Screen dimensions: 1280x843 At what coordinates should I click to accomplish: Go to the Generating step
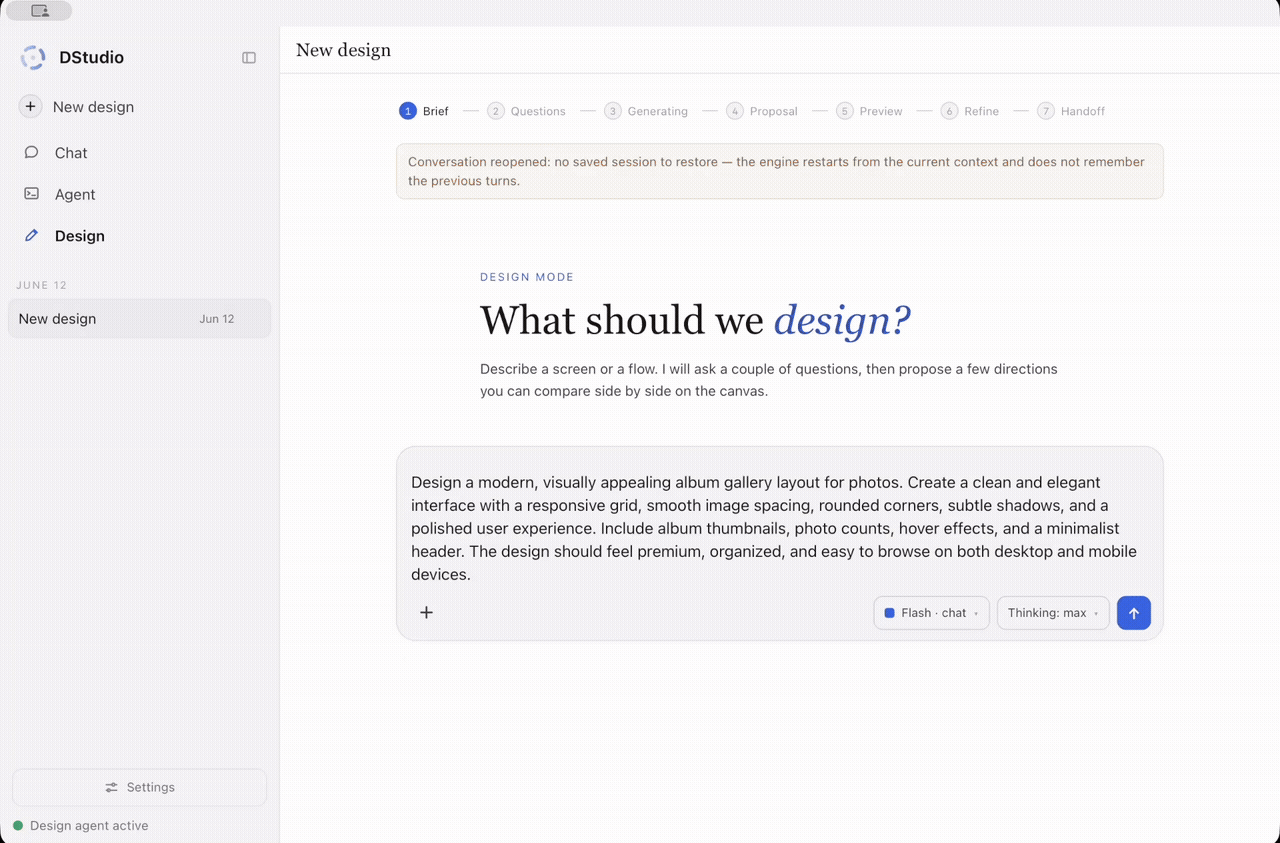coord(646,111)
